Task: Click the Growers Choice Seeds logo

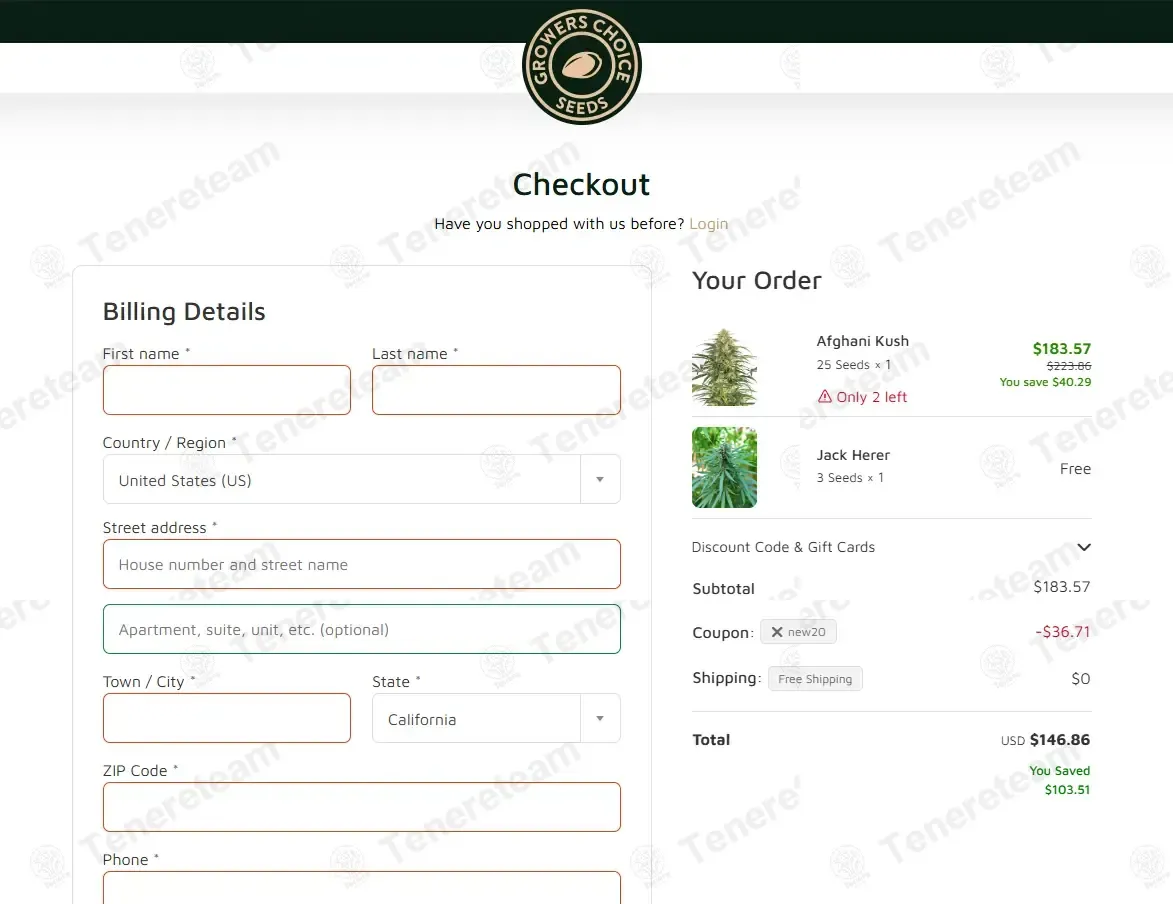Action: [581, 66]
